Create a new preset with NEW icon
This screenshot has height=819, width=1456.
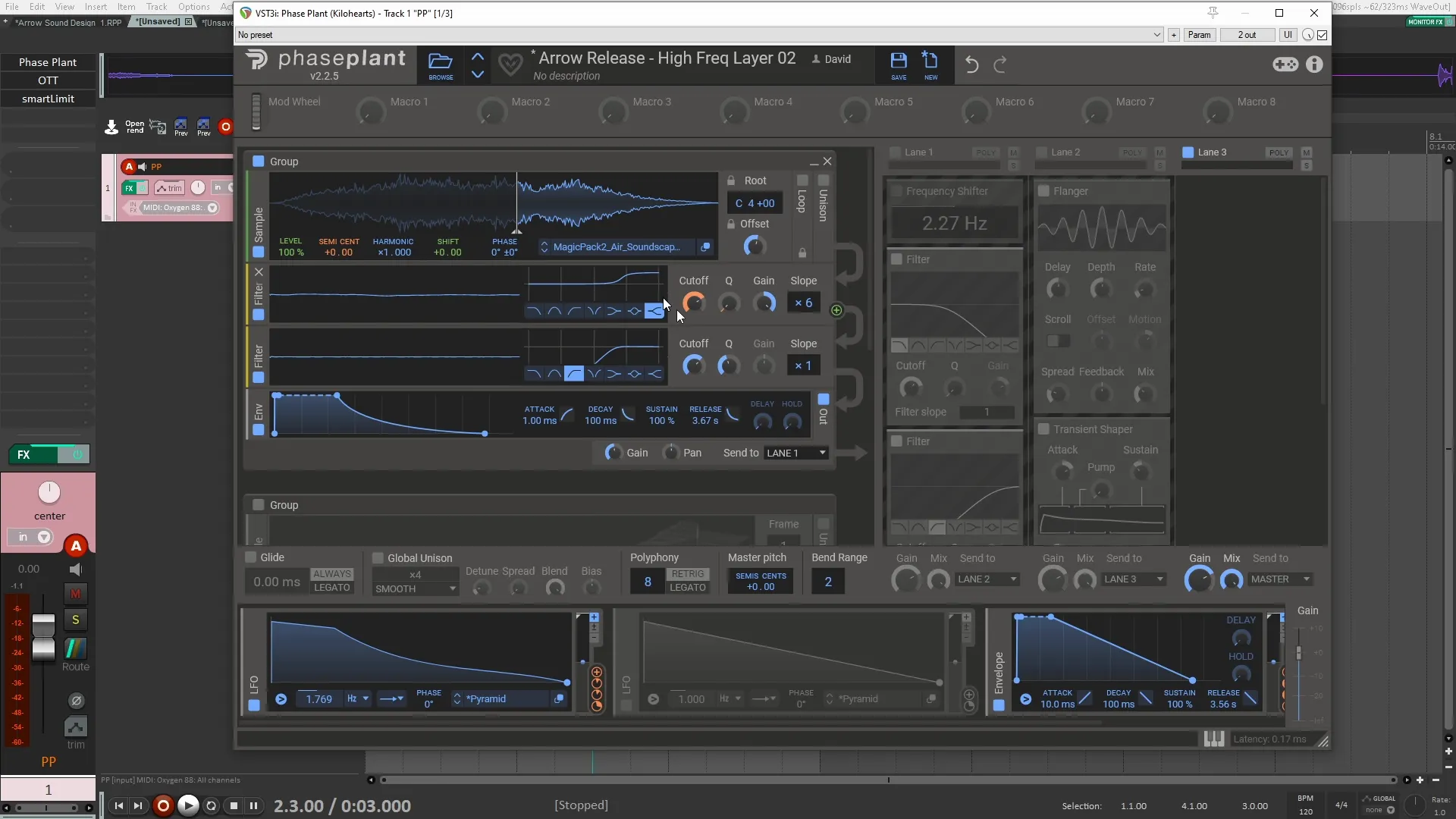930,65
